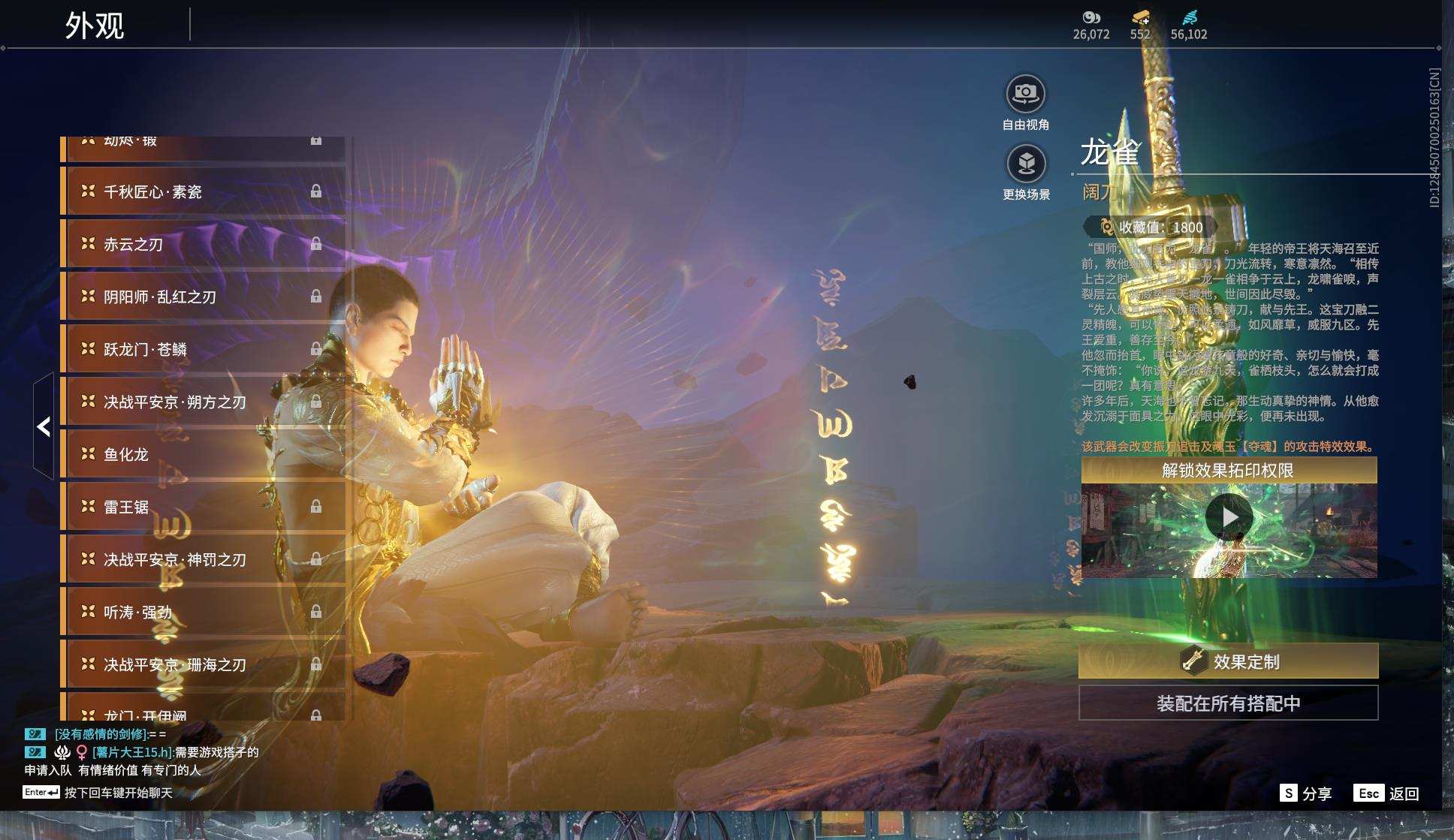Click 解锁效果拓印权限 unlock button
Image resolution: width=1454 pixels, height=840 pixels.
point(1229,471)
